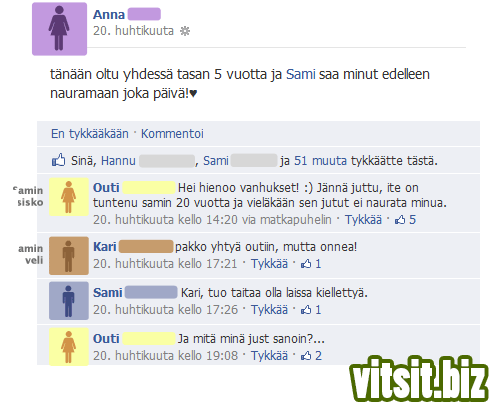Like Outi's 14:20 comment via Tykkää
This screenshot has width=489, height=404.
363,220
